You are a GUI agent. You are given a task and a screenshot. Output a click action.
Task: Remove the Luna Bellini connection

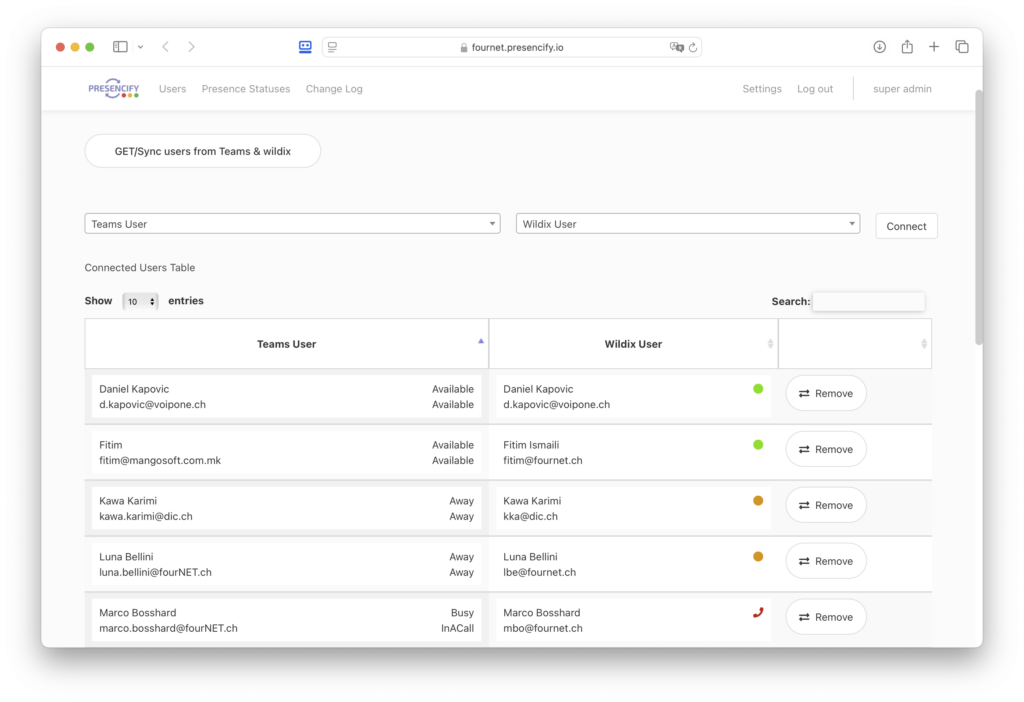tap(825, 561)
